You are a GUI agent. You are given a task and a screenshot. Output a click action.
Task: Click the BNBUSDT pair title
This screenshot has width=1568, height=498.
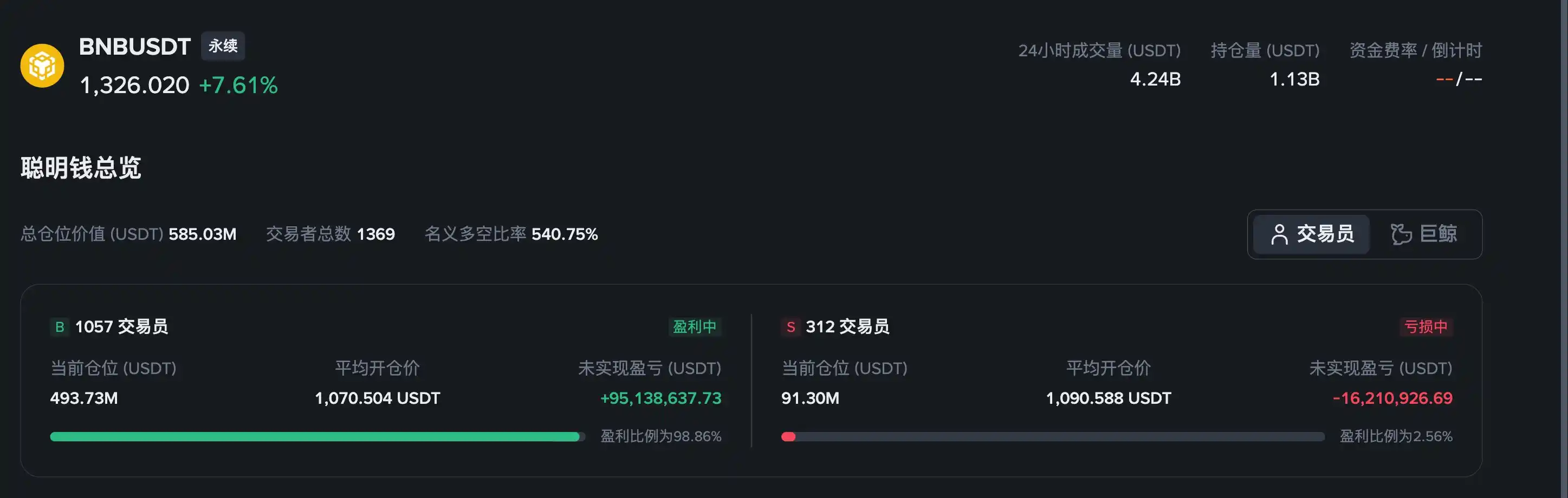pos(134,47)
